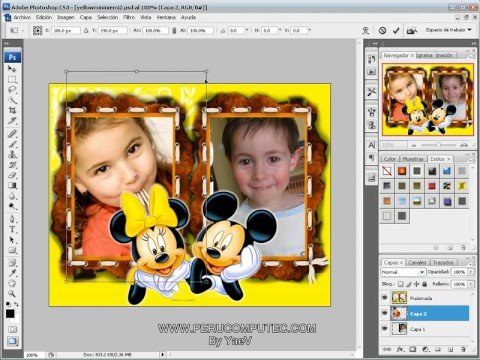
Task: Switch to the Canales tab
Action: point(417,263)
